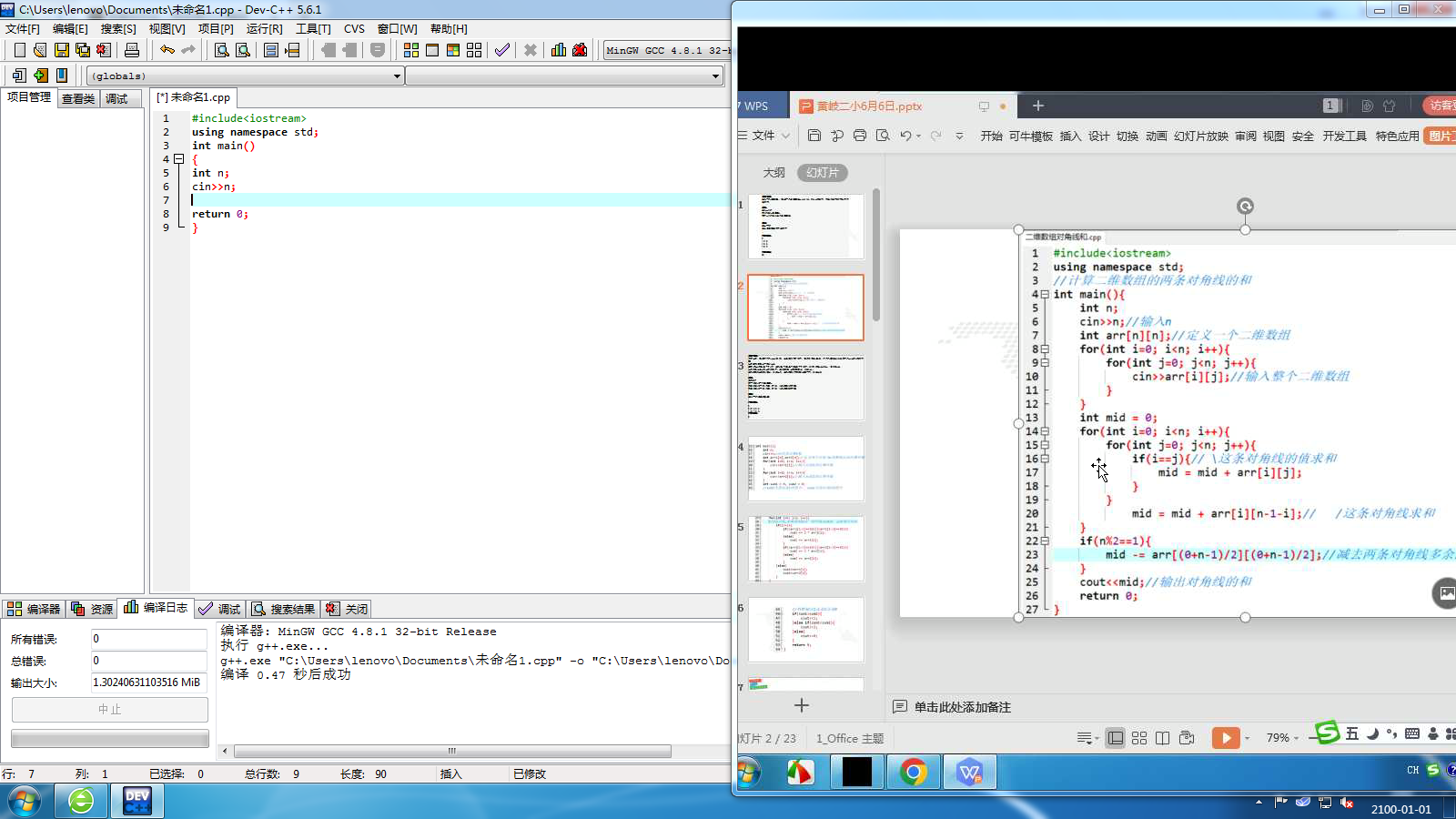Viewport: 1456px width, 819px height.
Task: Click WPS slide panel vertical scrollbar
Action: (876, 255)
